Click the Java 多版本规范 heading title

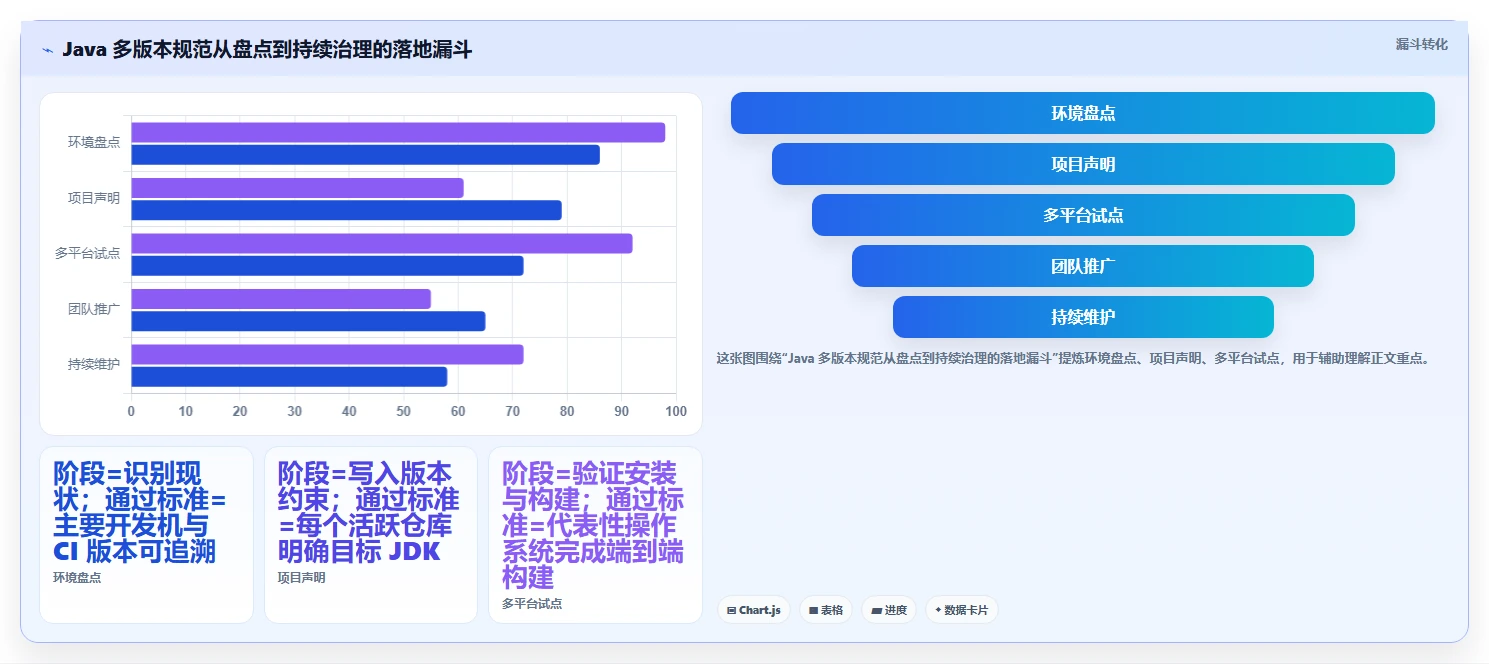coord(267,50)
